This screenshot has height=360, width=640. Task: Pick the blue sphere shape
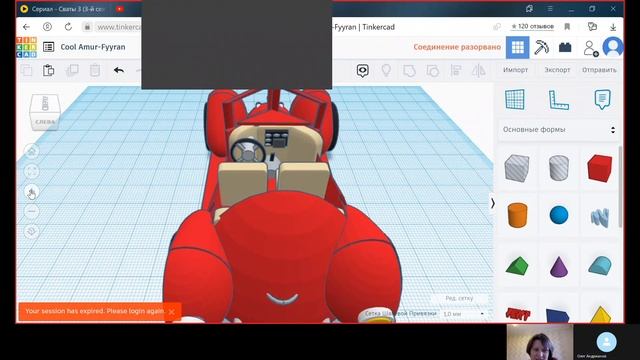tap(559, 215)
